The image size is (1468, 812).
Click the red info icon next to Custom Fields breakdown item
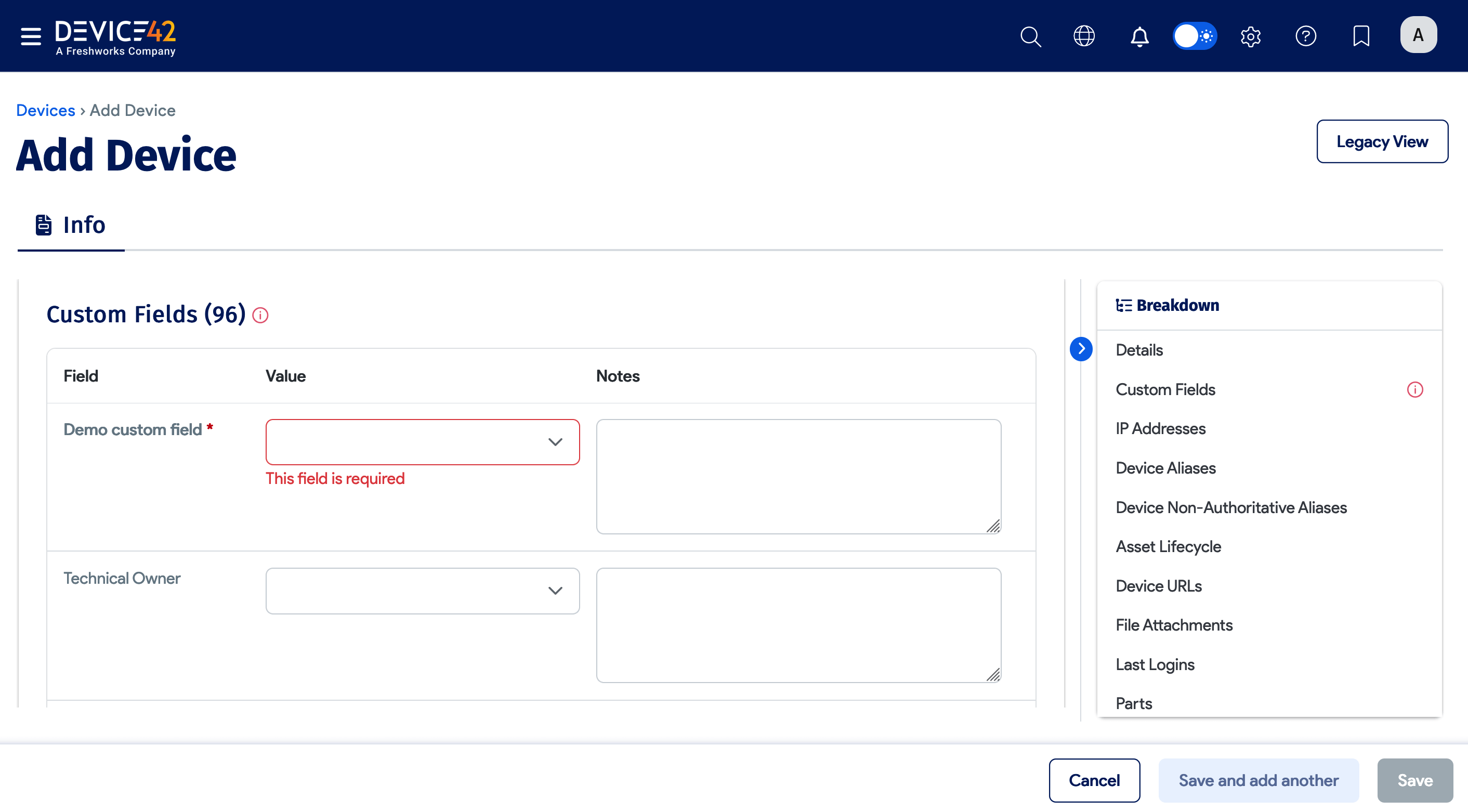tap(1415, 390)
